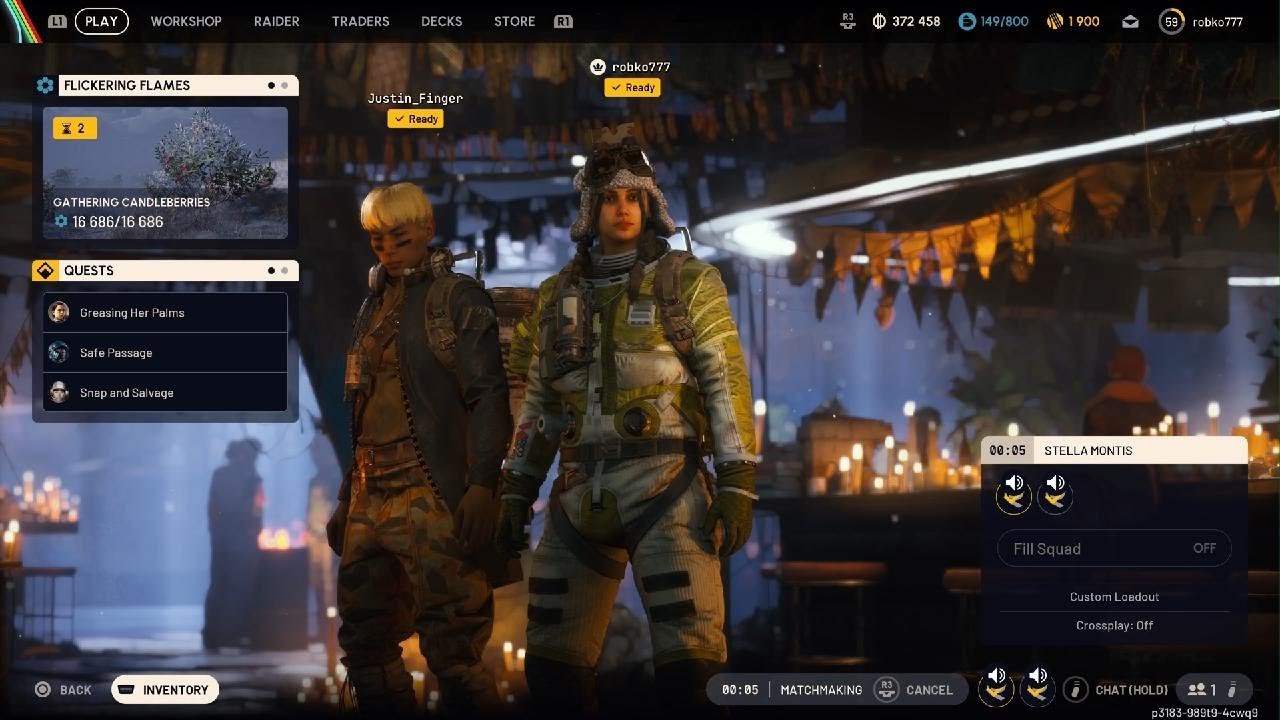The image size is (1280, 720).
Task: Select the second page dot of Flickering Flames
Action: coord(284,86)
